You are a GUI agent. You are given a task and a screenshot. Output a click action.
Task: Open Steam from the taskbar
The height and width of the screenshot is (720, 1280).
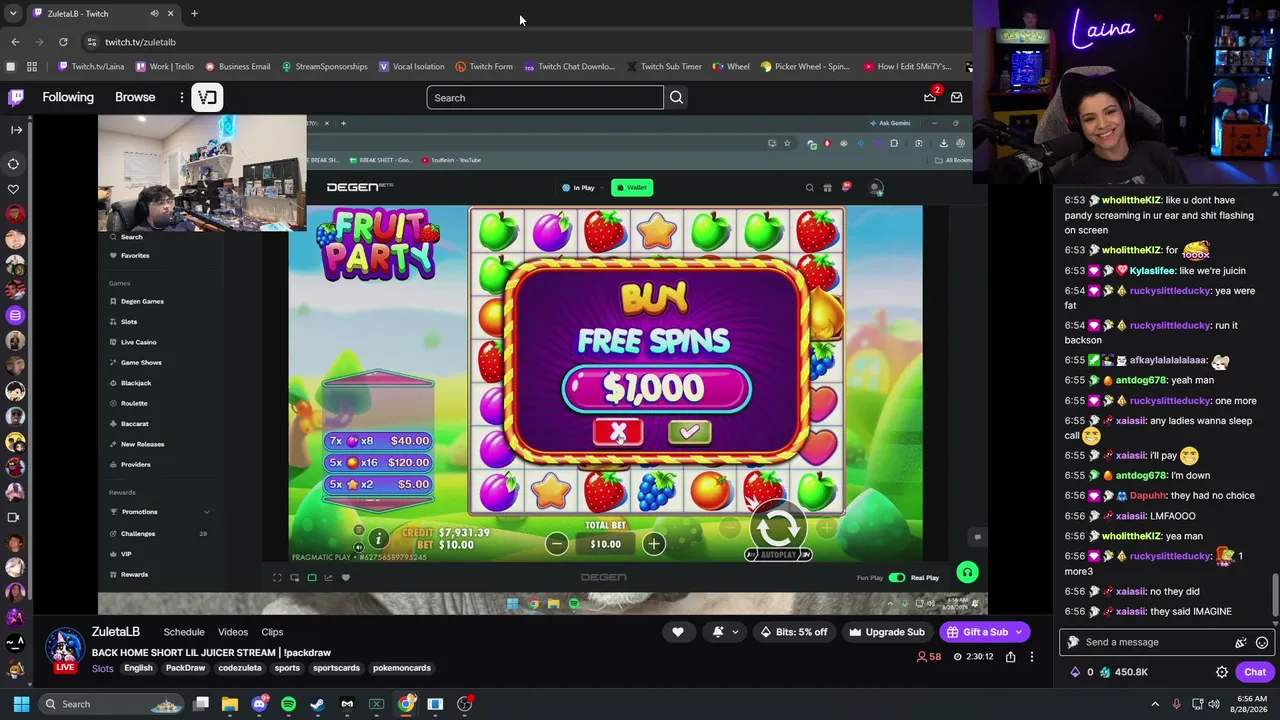[318, 704]
